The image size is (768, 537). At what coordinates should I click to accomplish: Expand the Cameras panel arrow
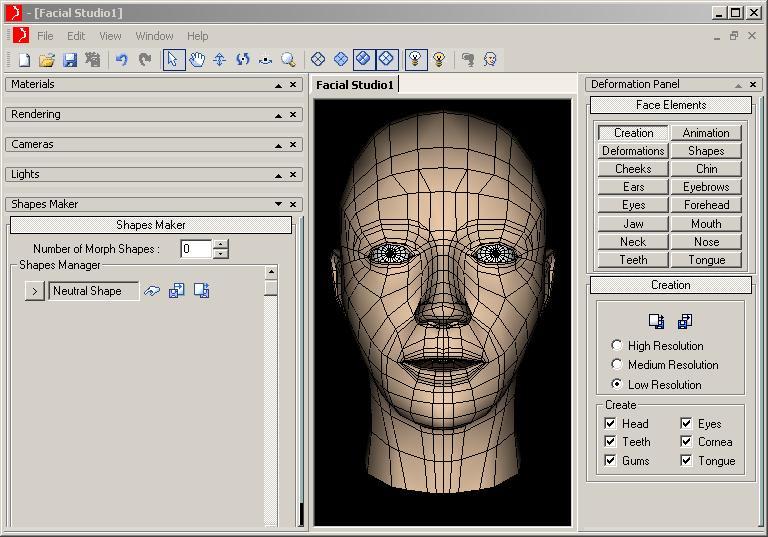278,145
